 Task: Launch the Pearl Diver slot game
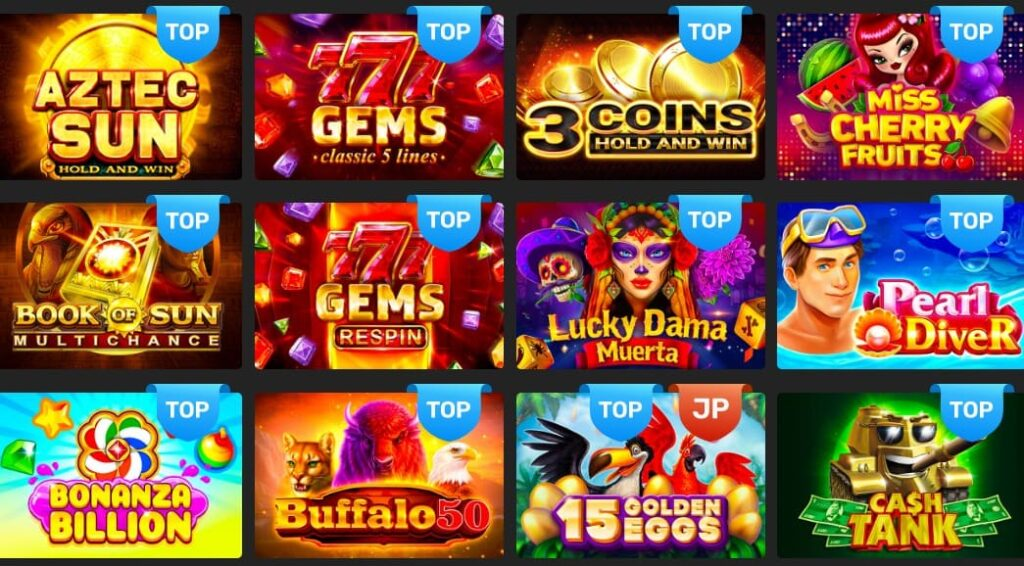click(x=901, y=286)
